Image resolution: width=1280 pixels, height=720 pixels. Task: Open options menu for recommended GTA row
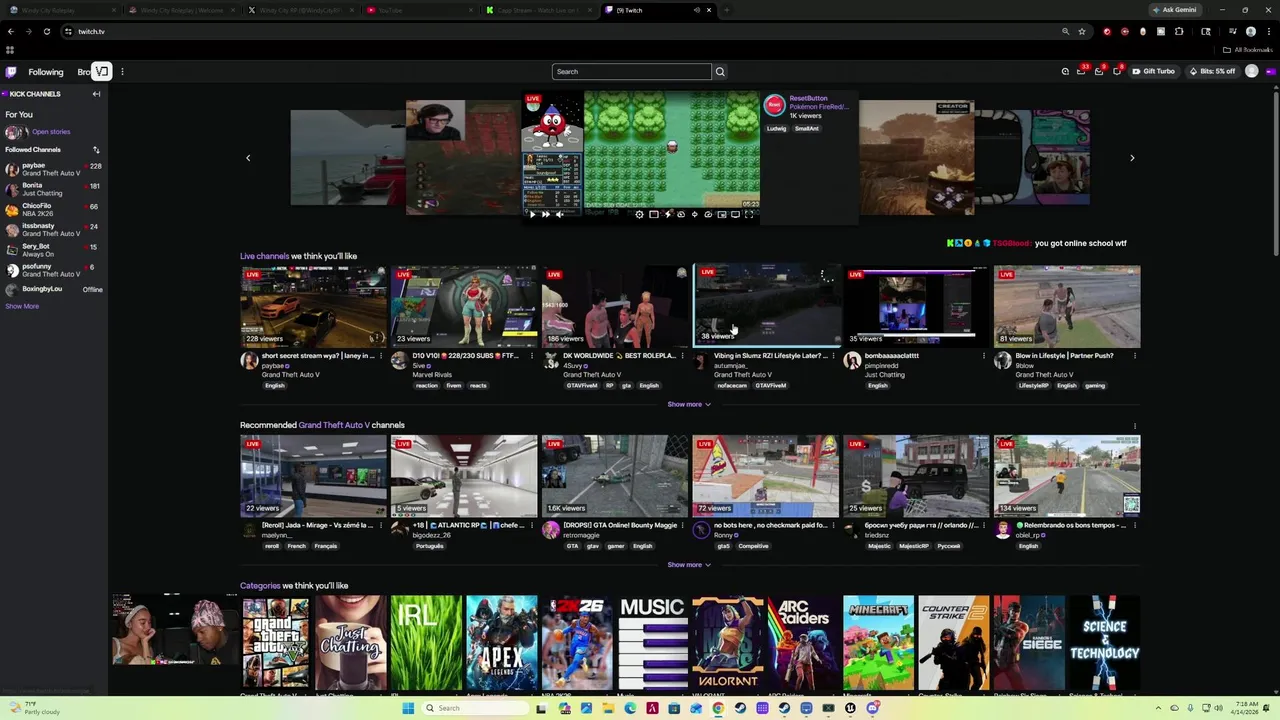tap(1134, 426)
